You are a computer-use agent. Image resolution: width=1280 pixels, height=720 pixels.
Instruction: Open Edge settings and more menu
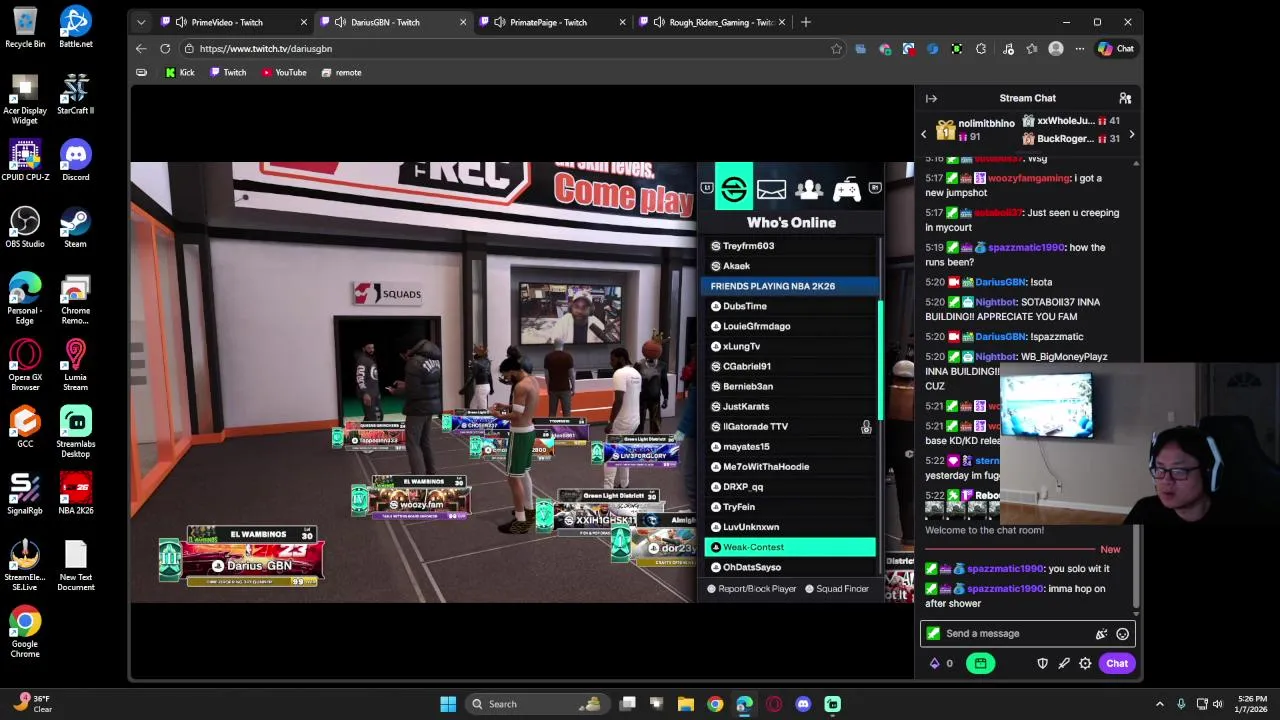[1080, 48]
